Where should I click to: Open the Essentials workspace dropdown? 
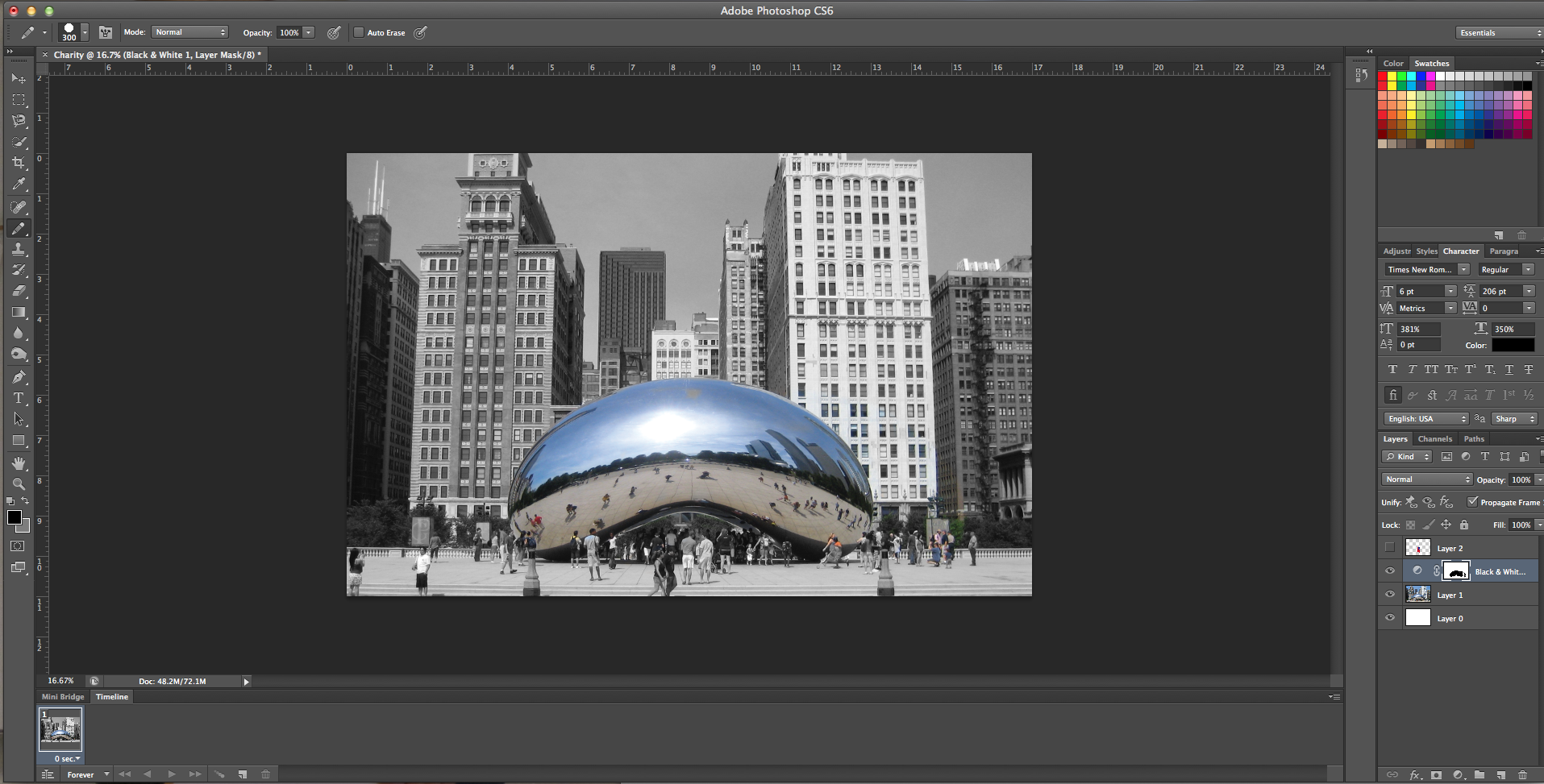(1500, 32)
